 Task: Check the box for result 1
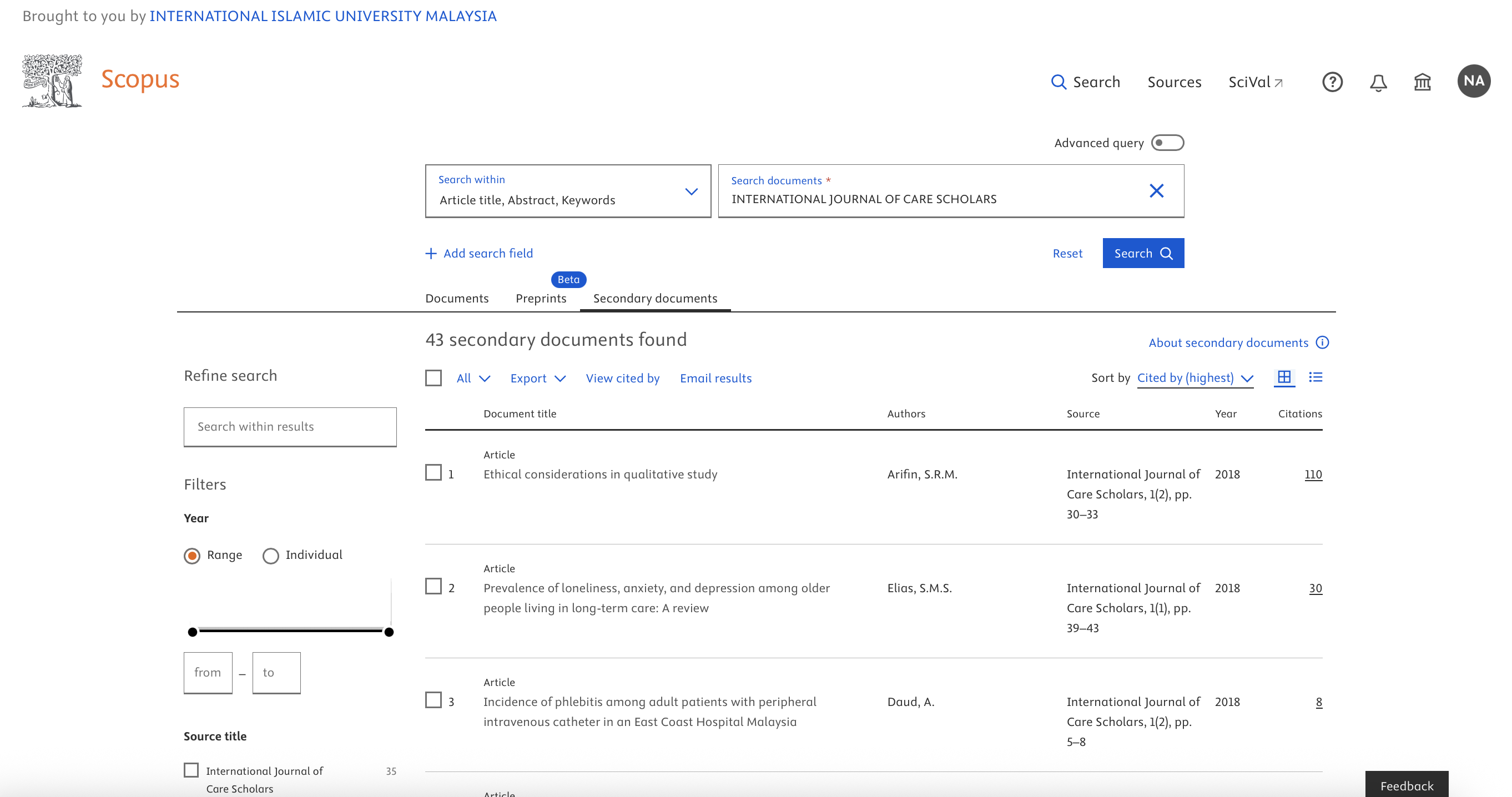[x=433, y=473]
